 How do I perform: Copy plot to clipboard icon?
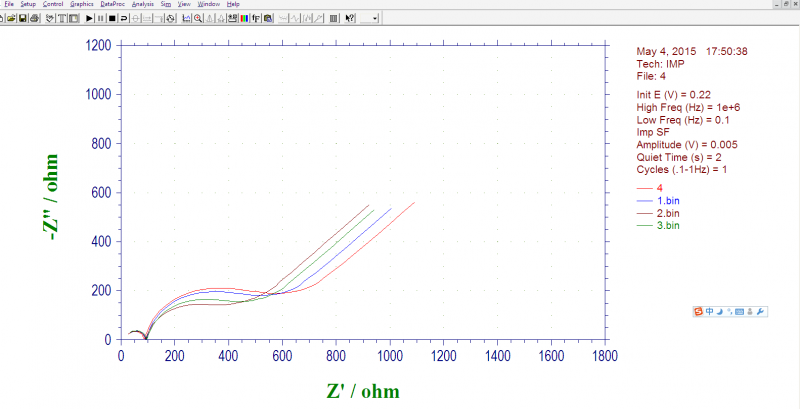(268, 18)
